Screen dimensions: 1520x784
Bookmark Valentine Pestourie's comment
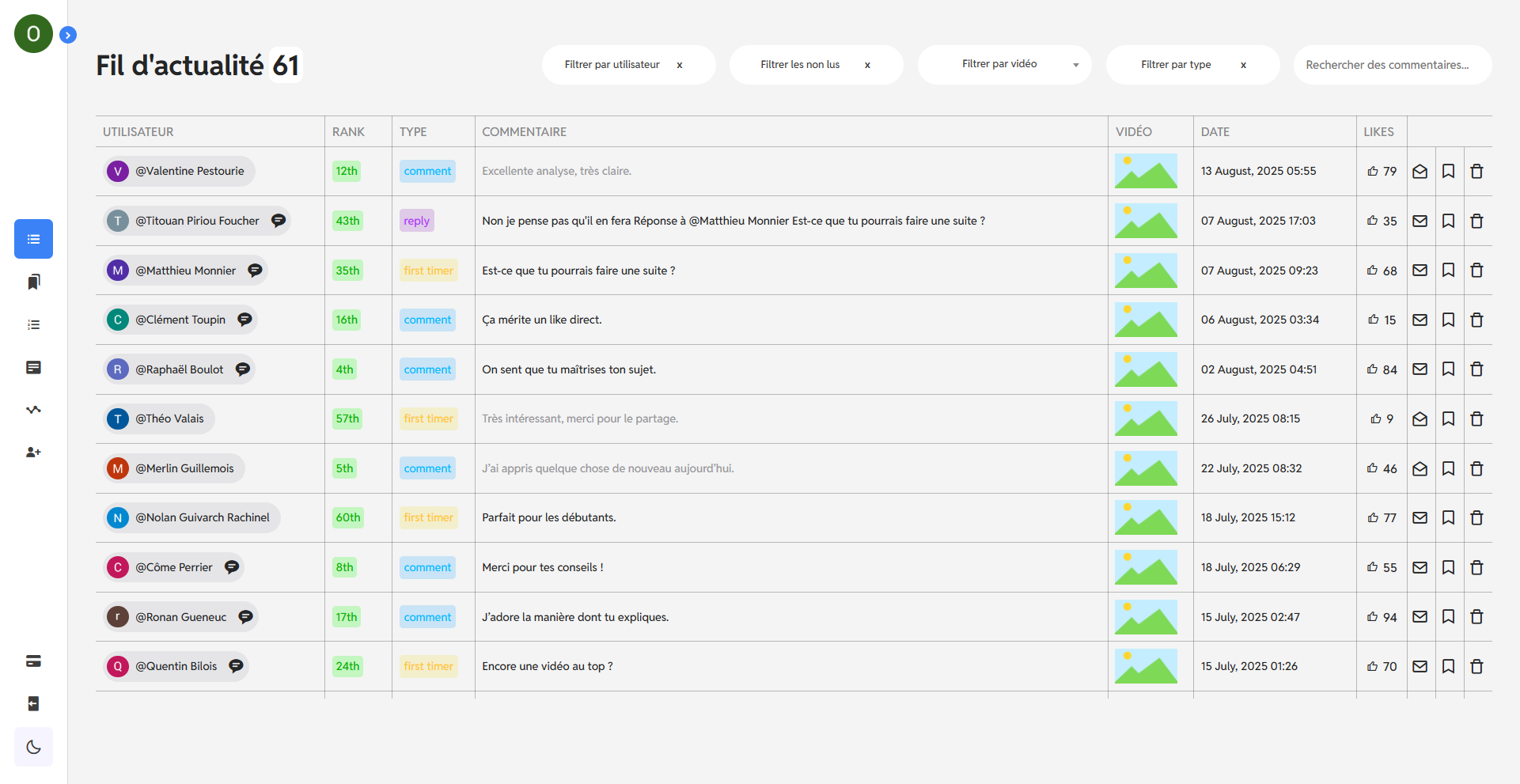pos(1448,171)
